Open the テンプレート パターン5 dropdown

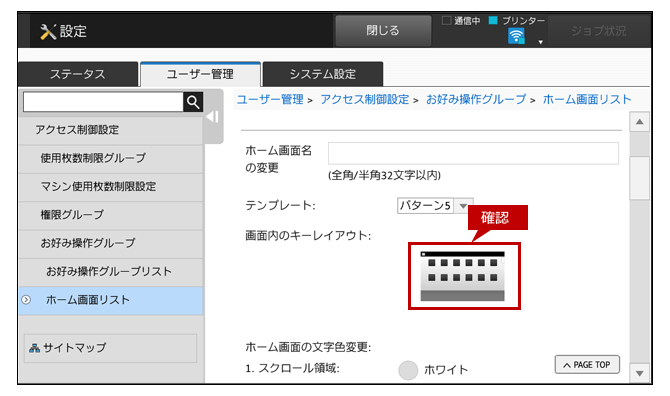435,206
